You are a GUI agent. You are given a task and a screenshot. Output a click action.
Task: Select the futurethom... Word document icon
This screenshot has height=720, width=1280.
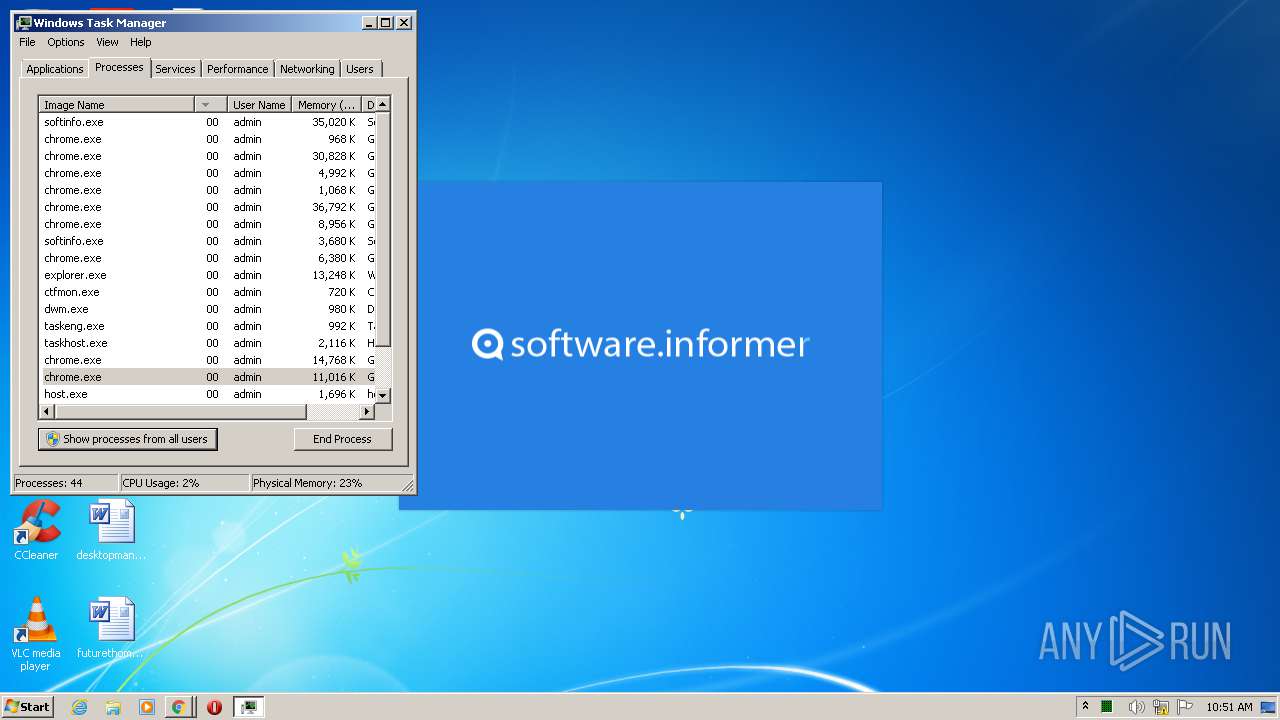pos(111,629)
